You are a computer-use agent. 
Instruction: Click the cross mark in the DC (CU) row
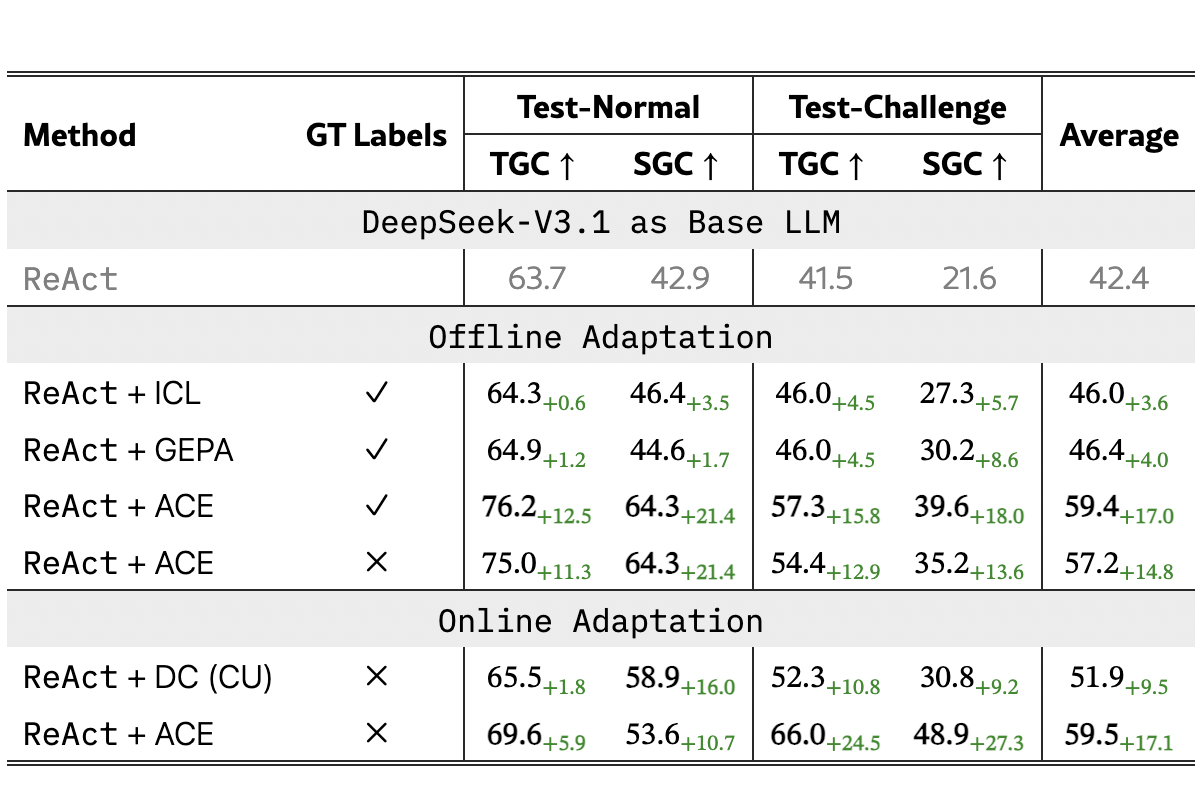tap(376, 678)
